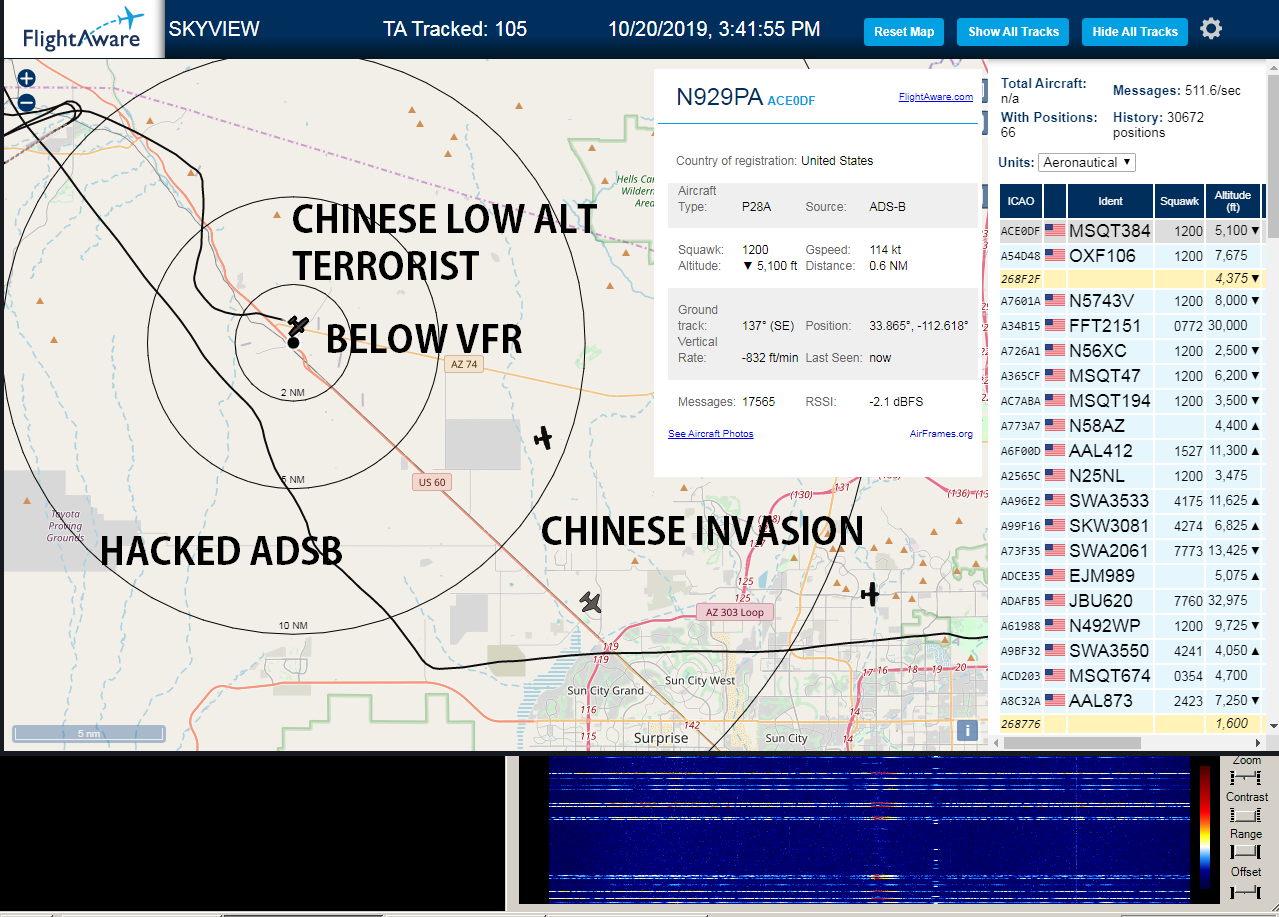Screen dimensions: 1279x917
Task: Click the FlightAware logo
Action: tap(82, 30)
